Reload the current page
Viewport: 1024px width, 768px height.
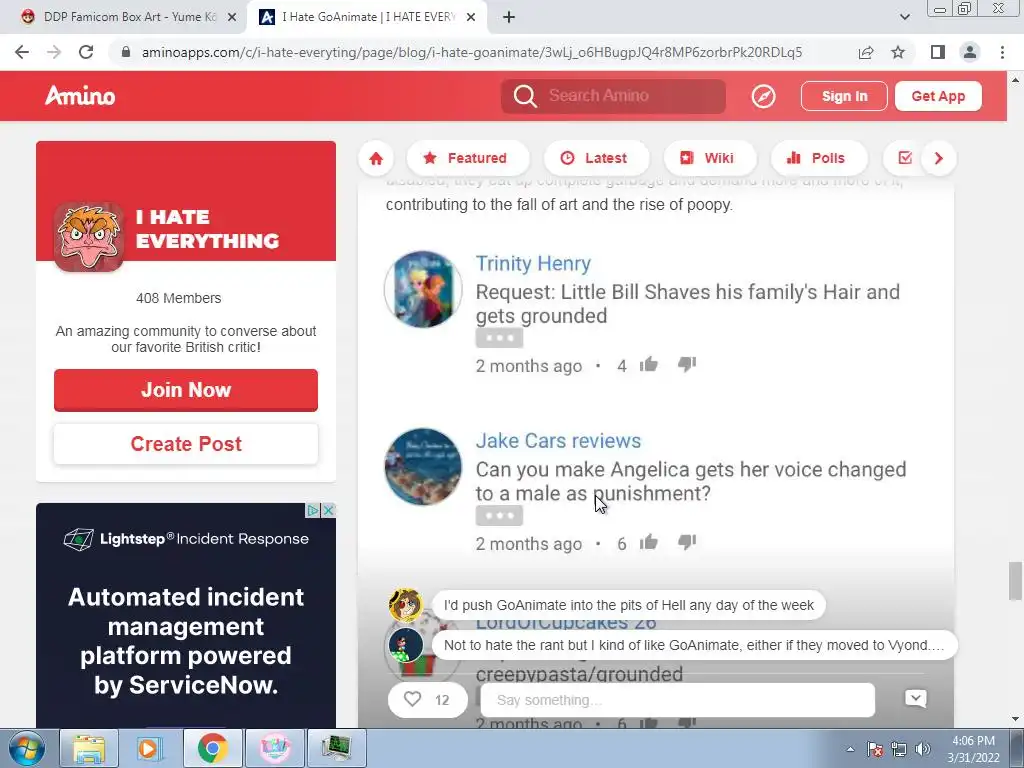point(86,52)
